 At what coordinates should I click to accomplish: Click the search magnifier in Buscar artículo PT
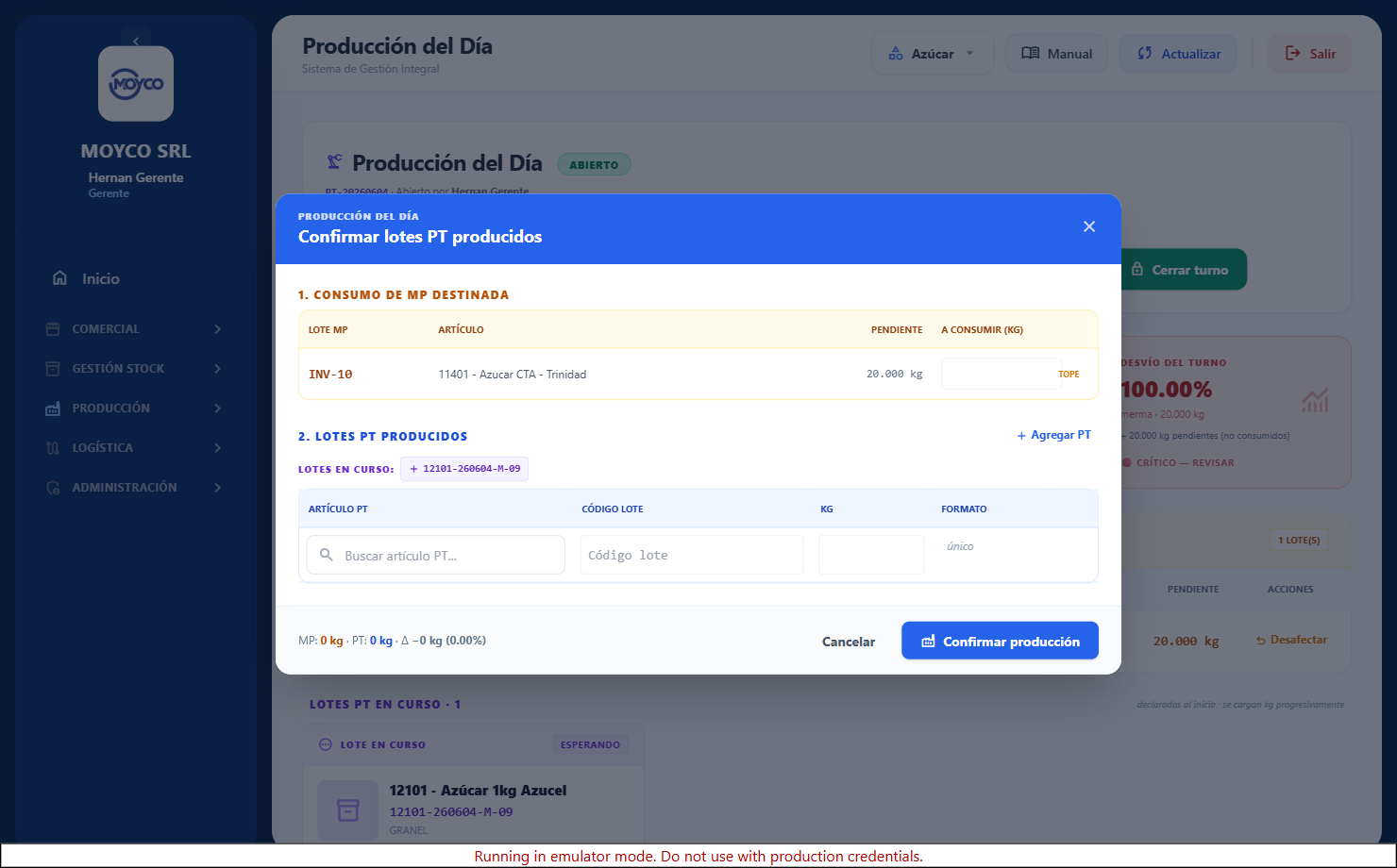coord(326,555)
